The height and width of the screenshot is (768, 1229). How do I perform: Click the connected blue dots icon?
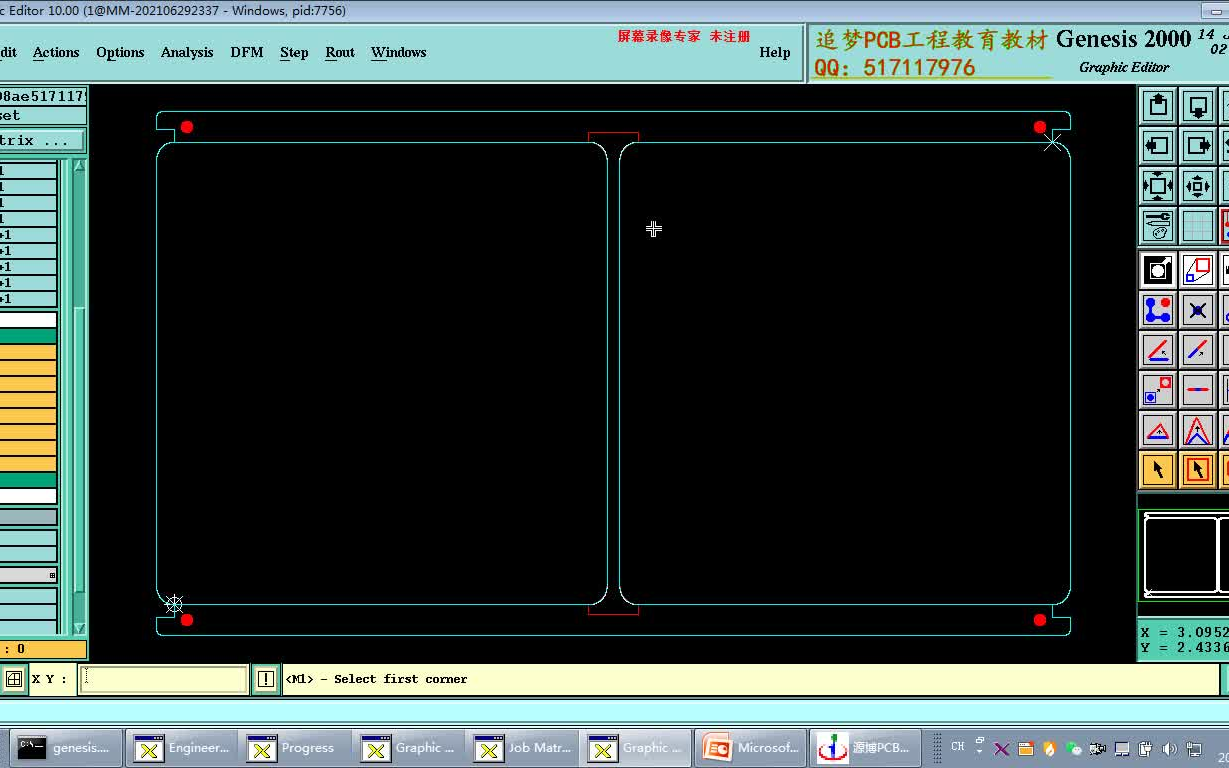[1157, 309]
